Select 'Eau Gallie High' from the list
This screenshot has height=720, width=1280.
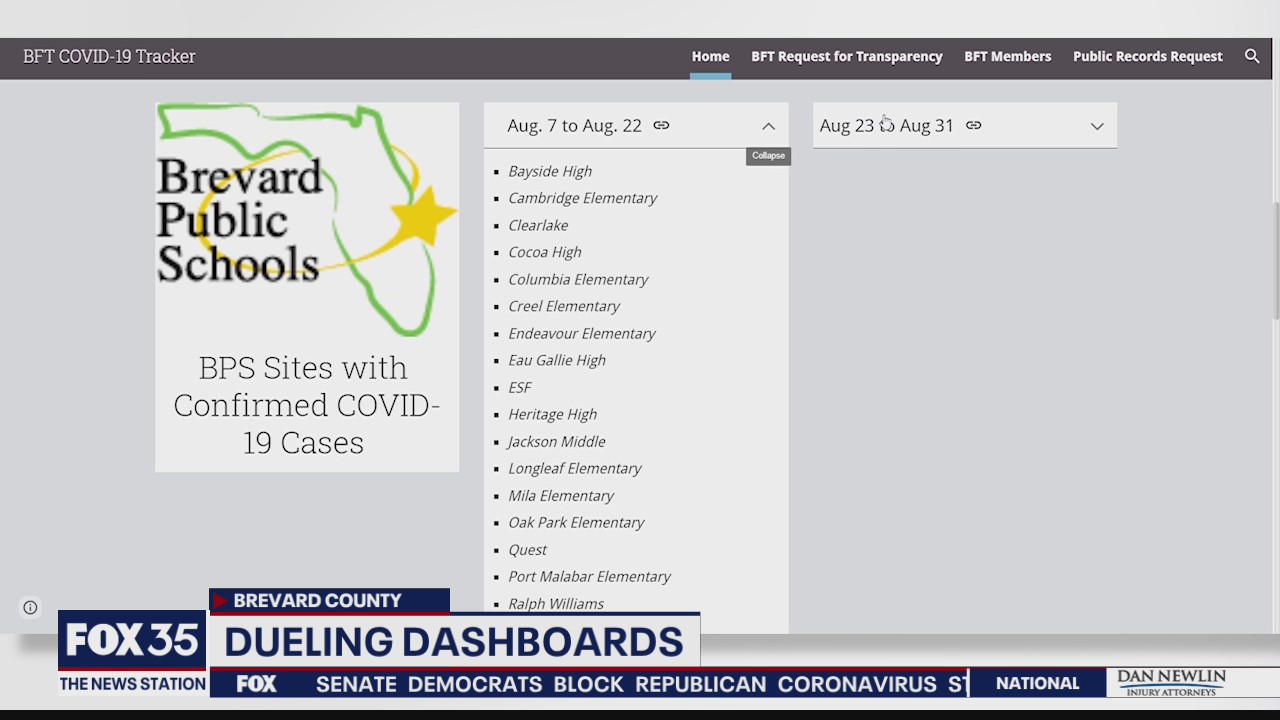[x=557, y=360]
